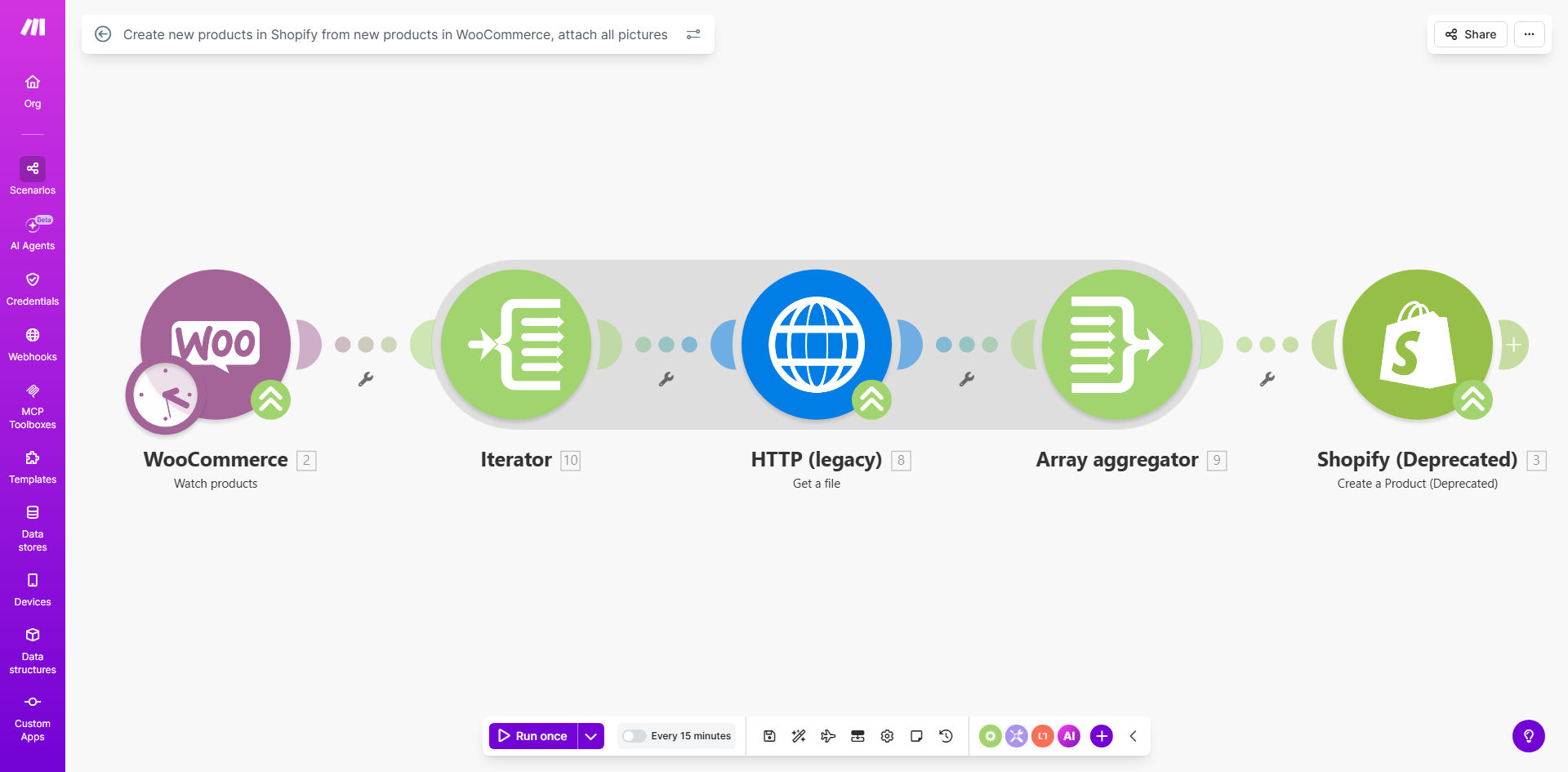Click upgrade badge on WooCommerce module
Screen dimensions: 1568x772
click(271, 399)
